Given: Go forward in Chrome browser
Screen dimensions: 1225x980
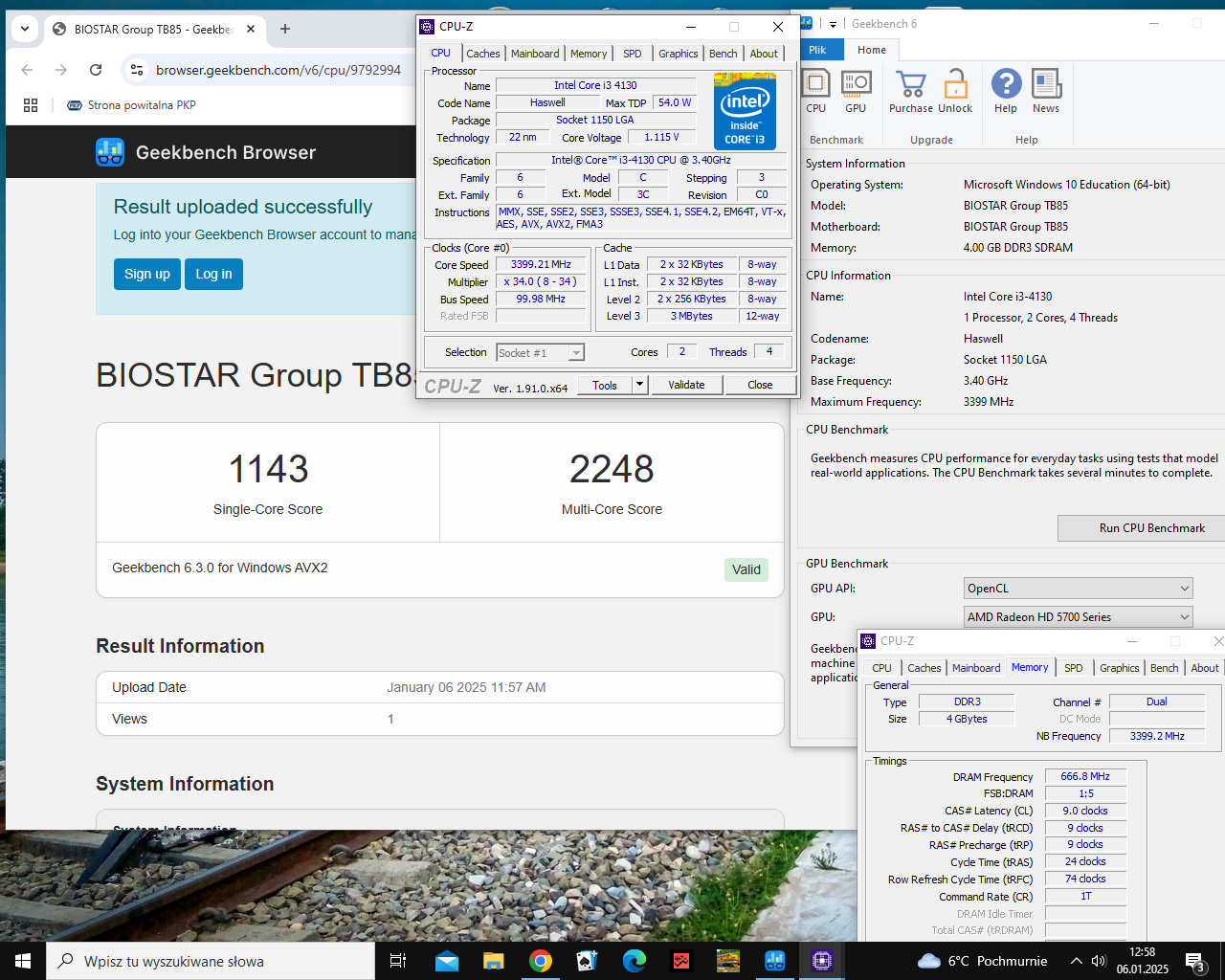Looking at the screenshot, I should point(61,70).
